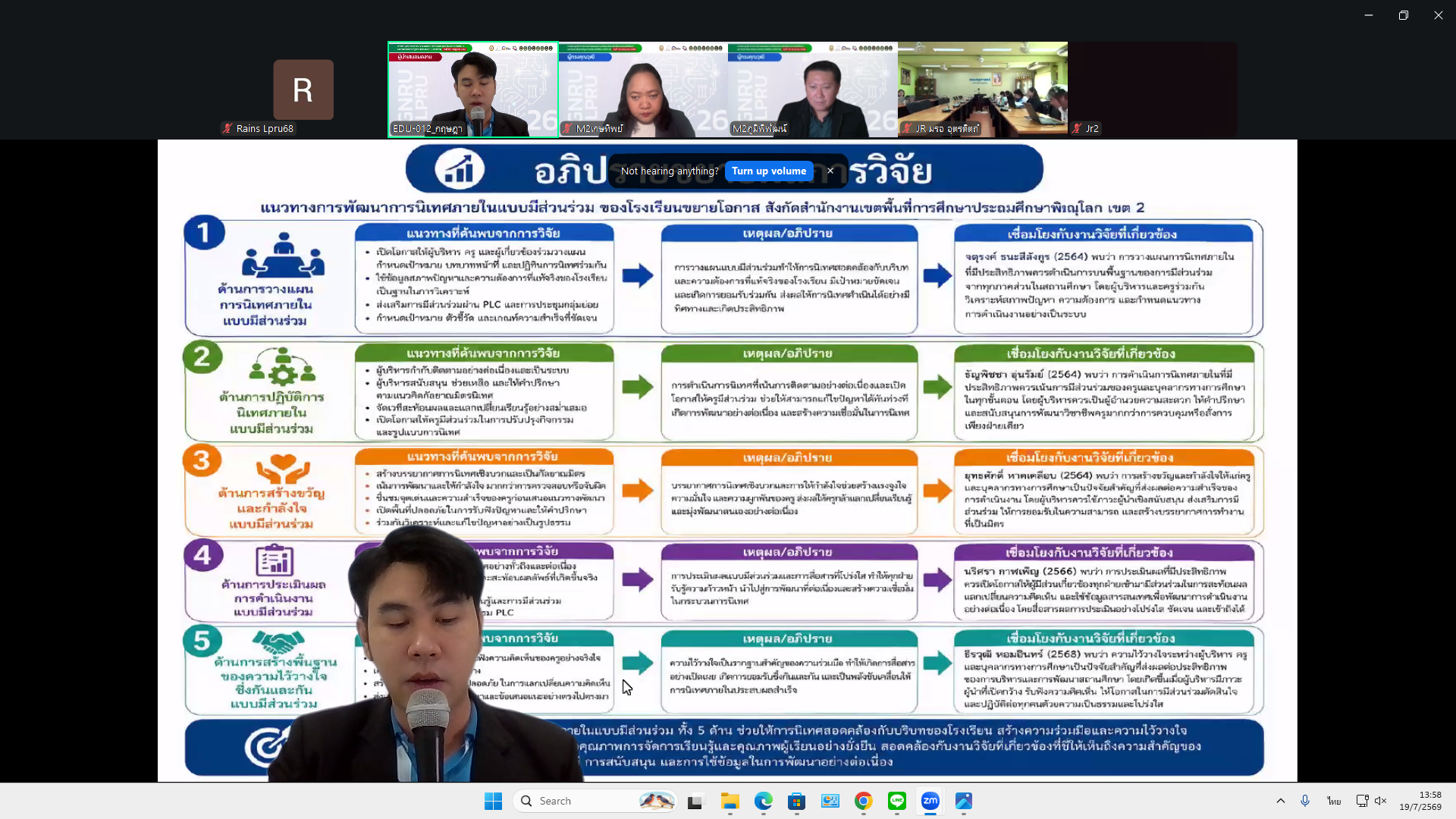Click the green arrow after section 2 findings
This screenshot has height=819, width=1456.
pyautogui.click(x=638, y=387)
